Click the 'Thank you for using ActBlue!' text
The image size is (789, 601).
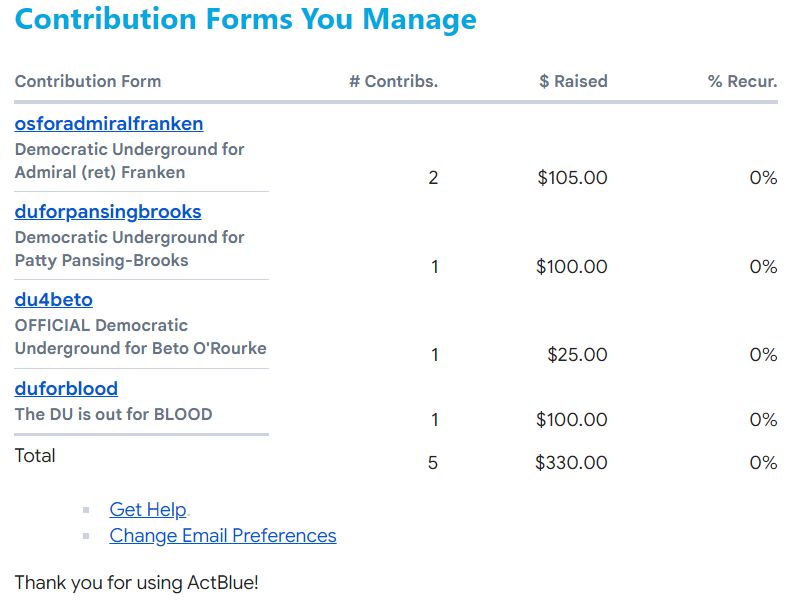tap(136, 583)
